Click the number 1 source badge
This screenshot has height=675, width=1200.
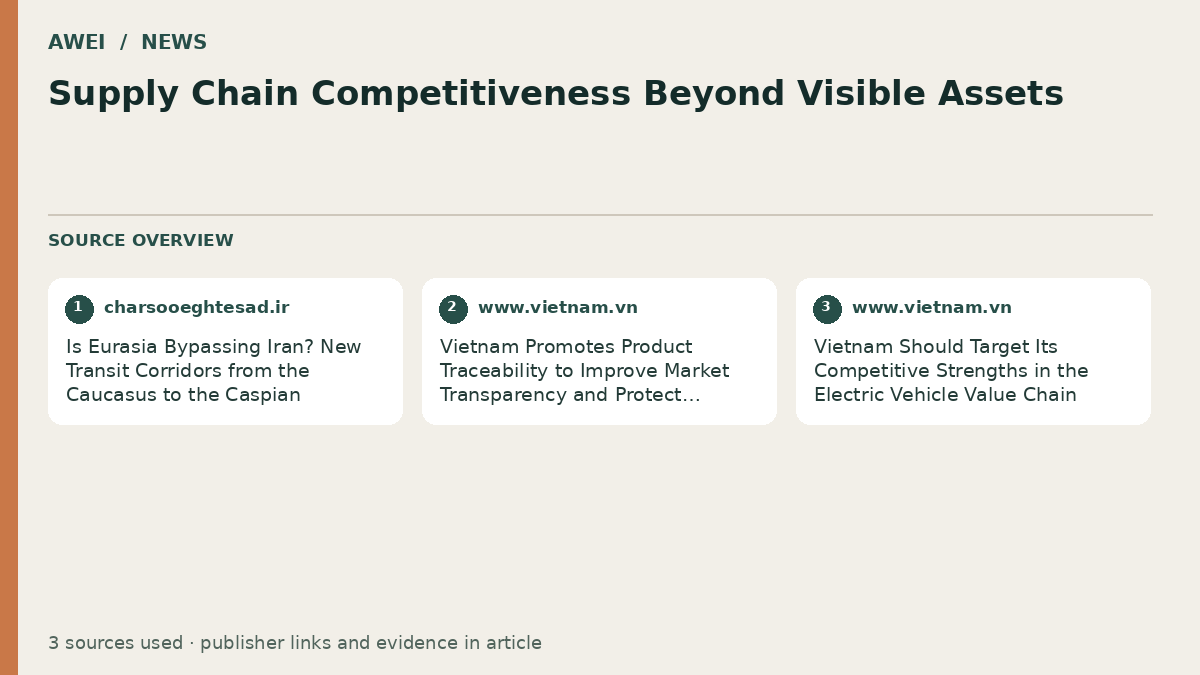tap(79, 309)
